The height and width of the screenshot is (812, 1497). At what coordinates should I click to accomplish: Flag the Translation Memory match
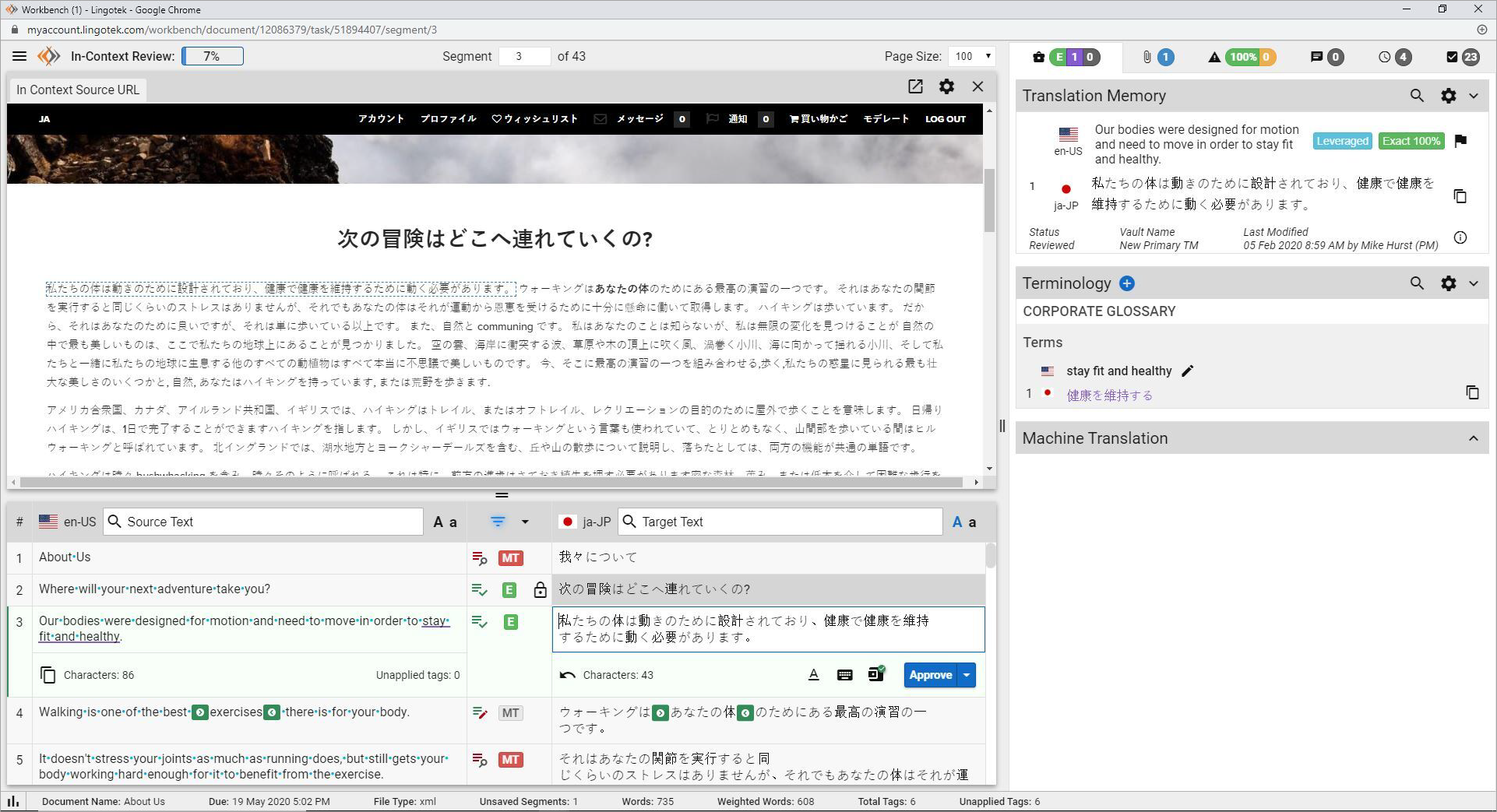1460,141
